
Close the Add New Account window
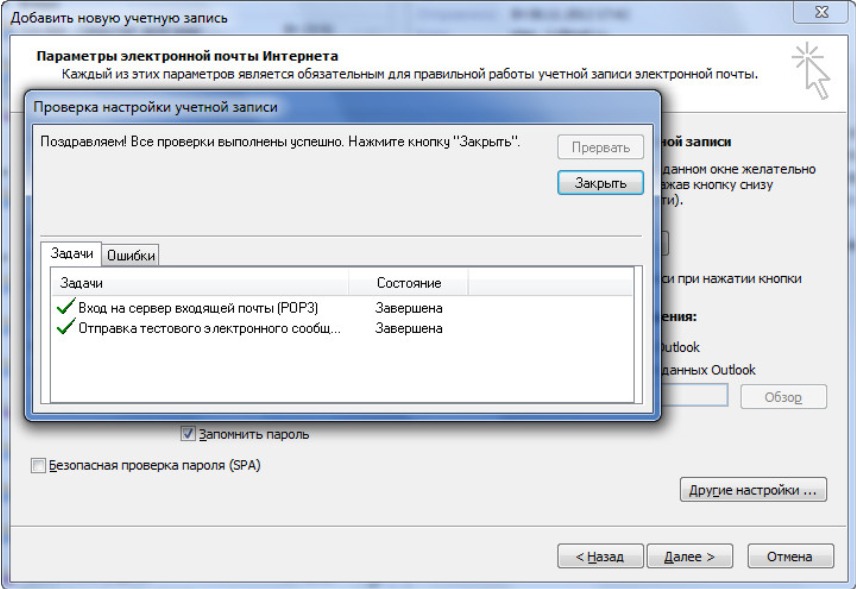pos(821,11)
